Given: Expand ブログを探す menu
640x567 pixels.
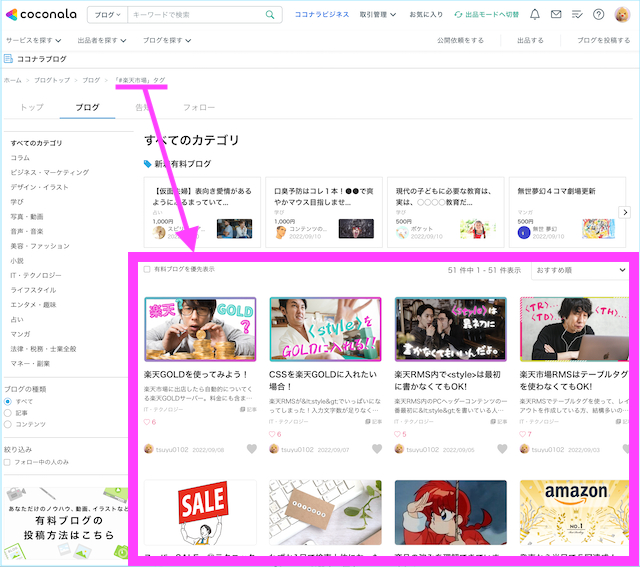Looking at the screenshot, I should (x=167, y=40).
